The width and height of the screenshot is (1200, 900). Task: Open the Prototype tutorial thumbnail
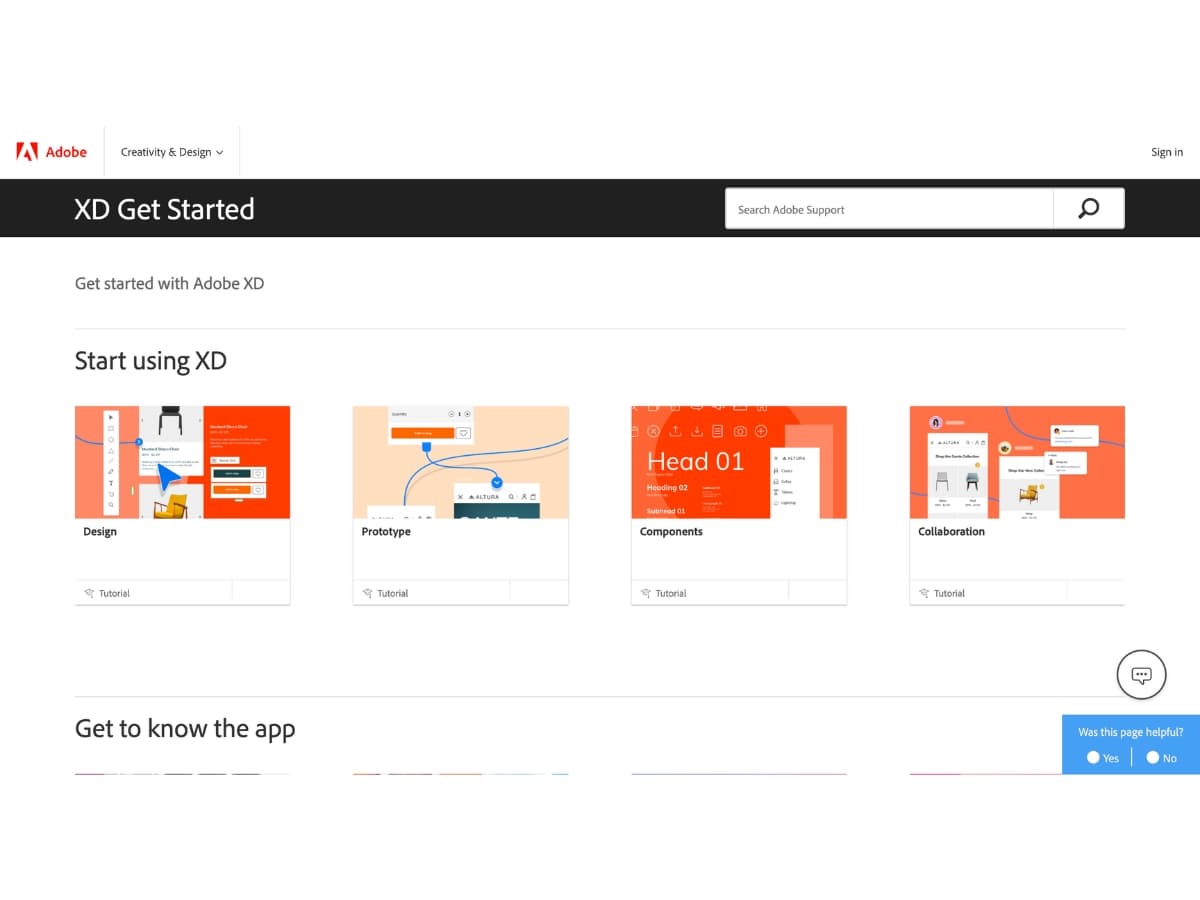(x=461, y=462)
